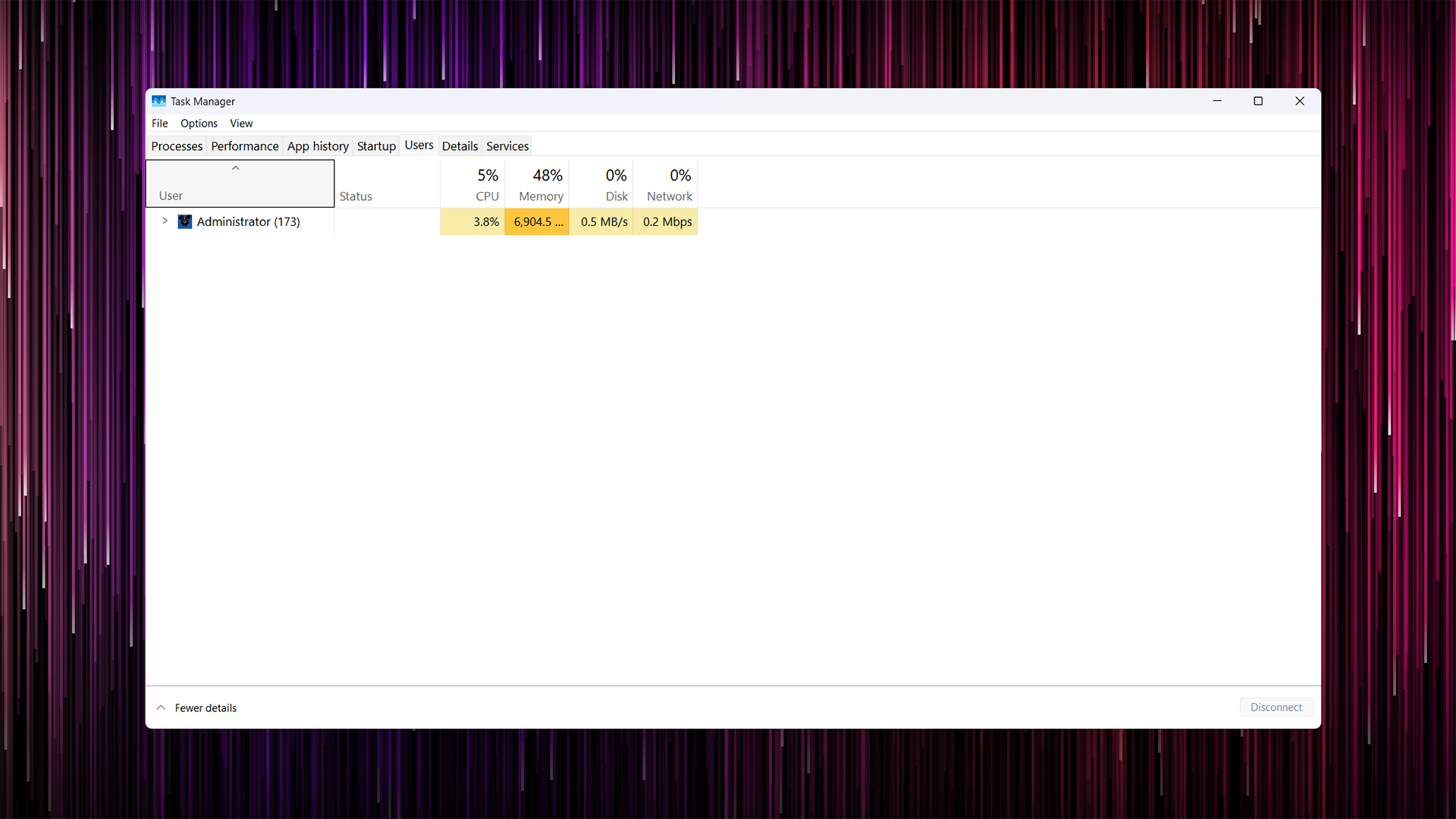
Task: Sort by the Network column header
Action: click(665, 184)
